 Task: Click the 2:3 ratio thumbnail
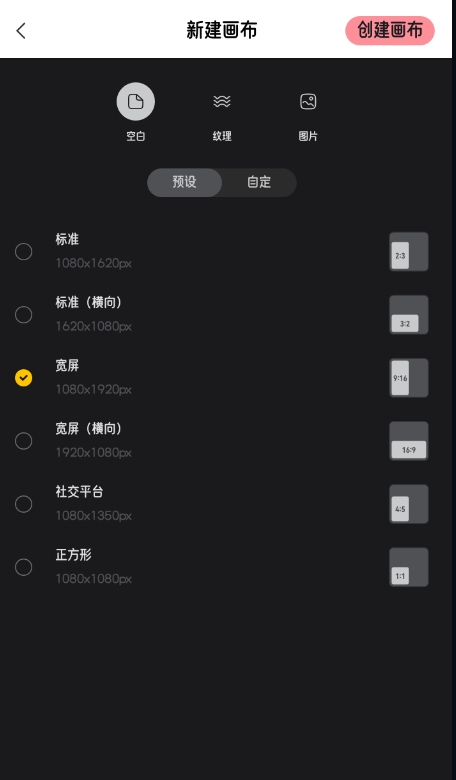click(409, 251)
